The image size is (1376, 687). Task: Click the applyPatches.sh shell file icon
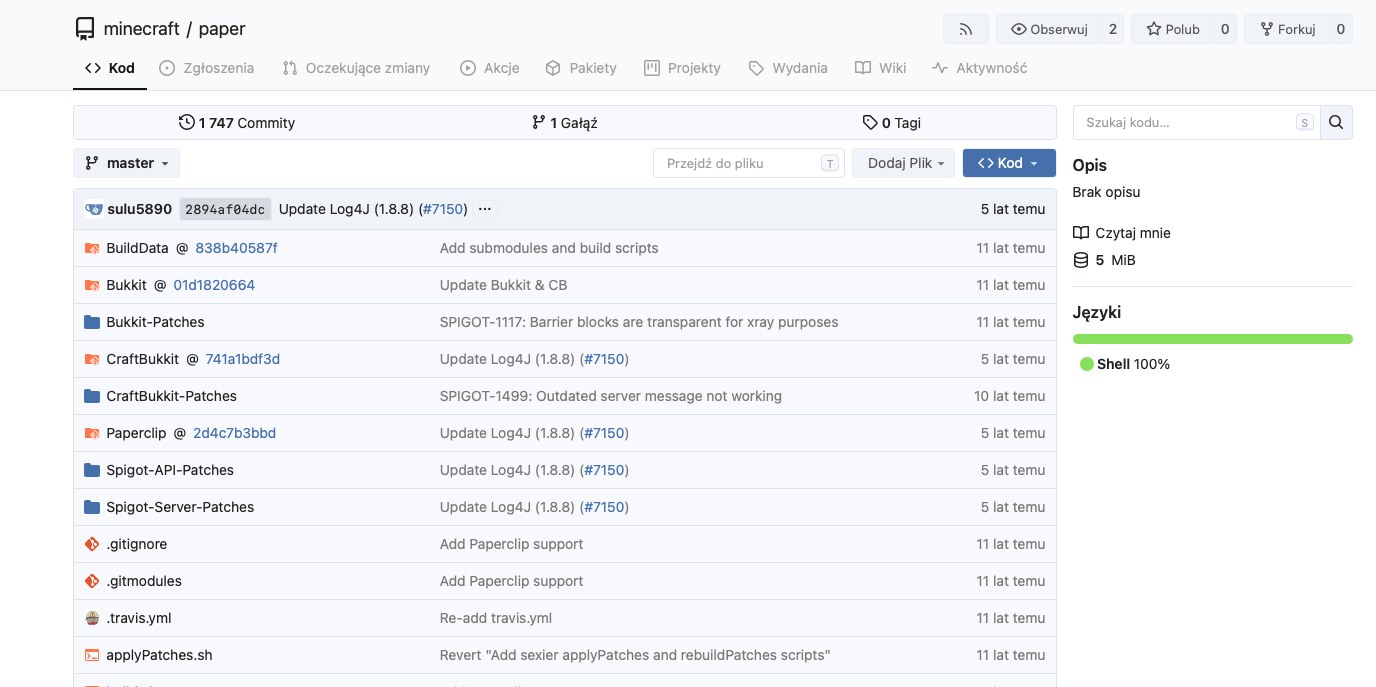92,655
